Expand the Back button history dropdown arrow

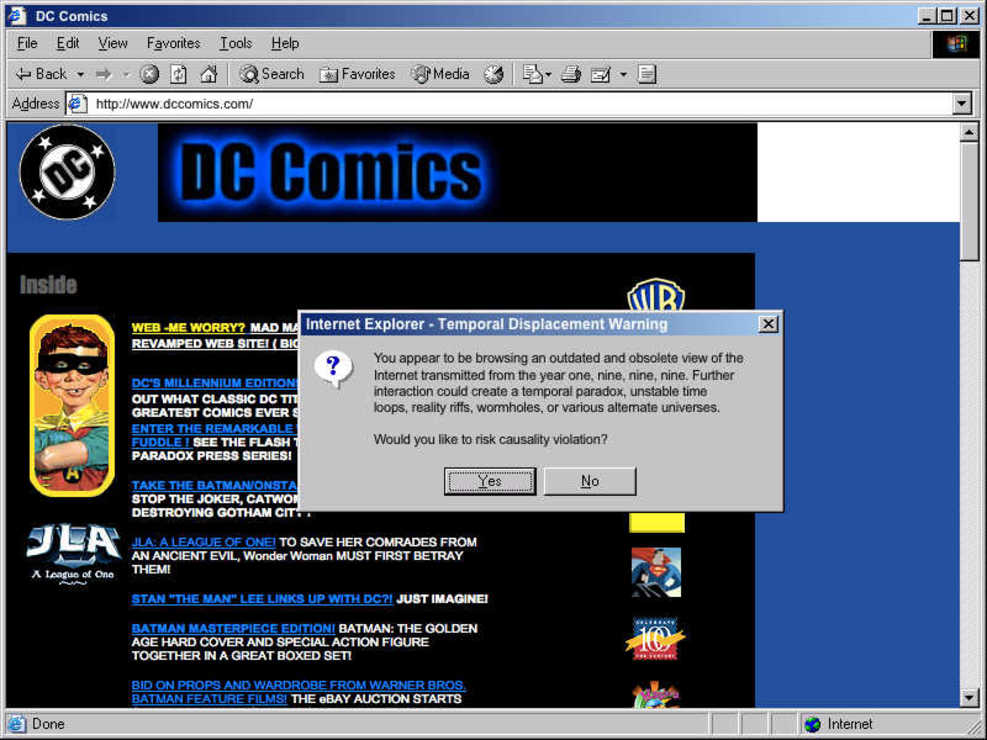[81, 74]
